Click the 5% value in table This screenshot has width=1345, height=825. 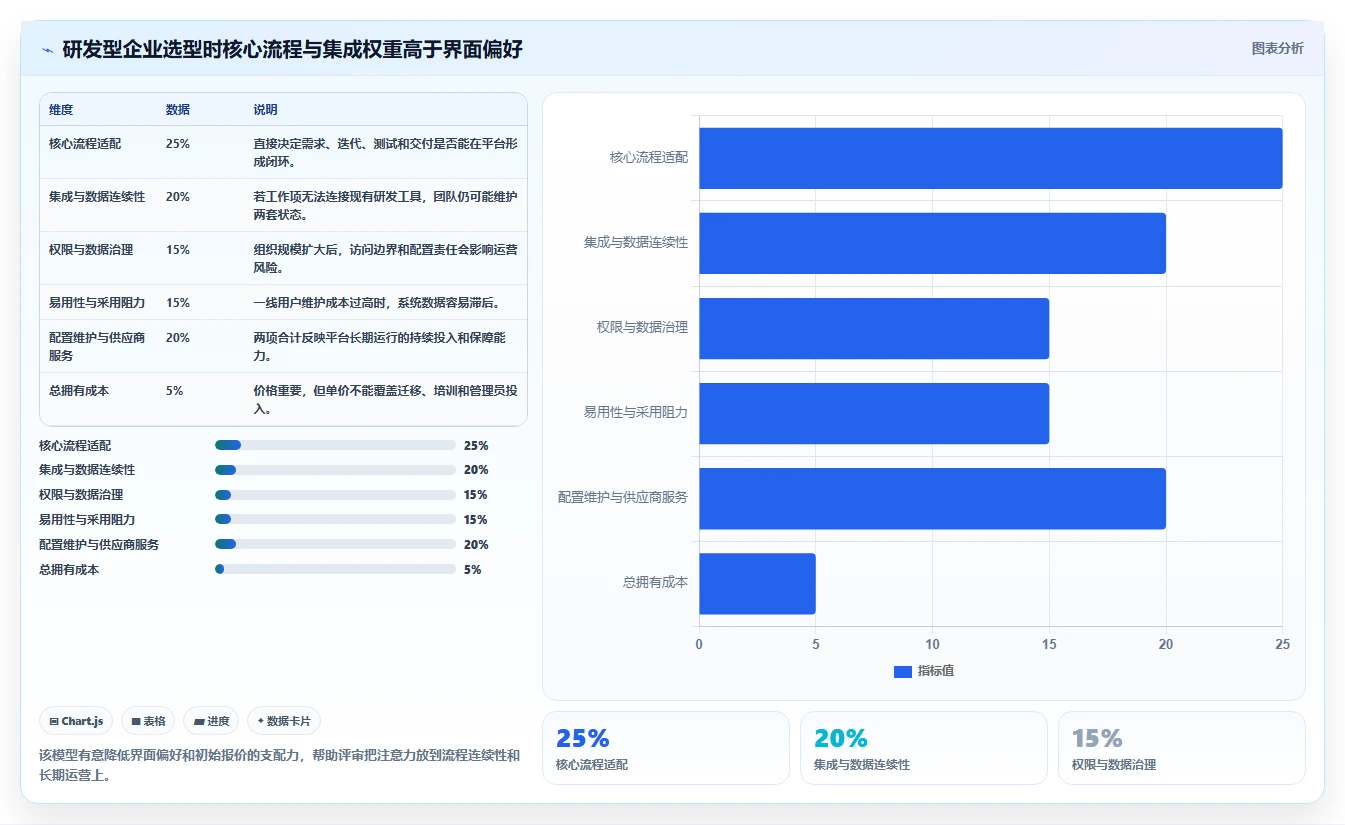(x=174, y=391)
